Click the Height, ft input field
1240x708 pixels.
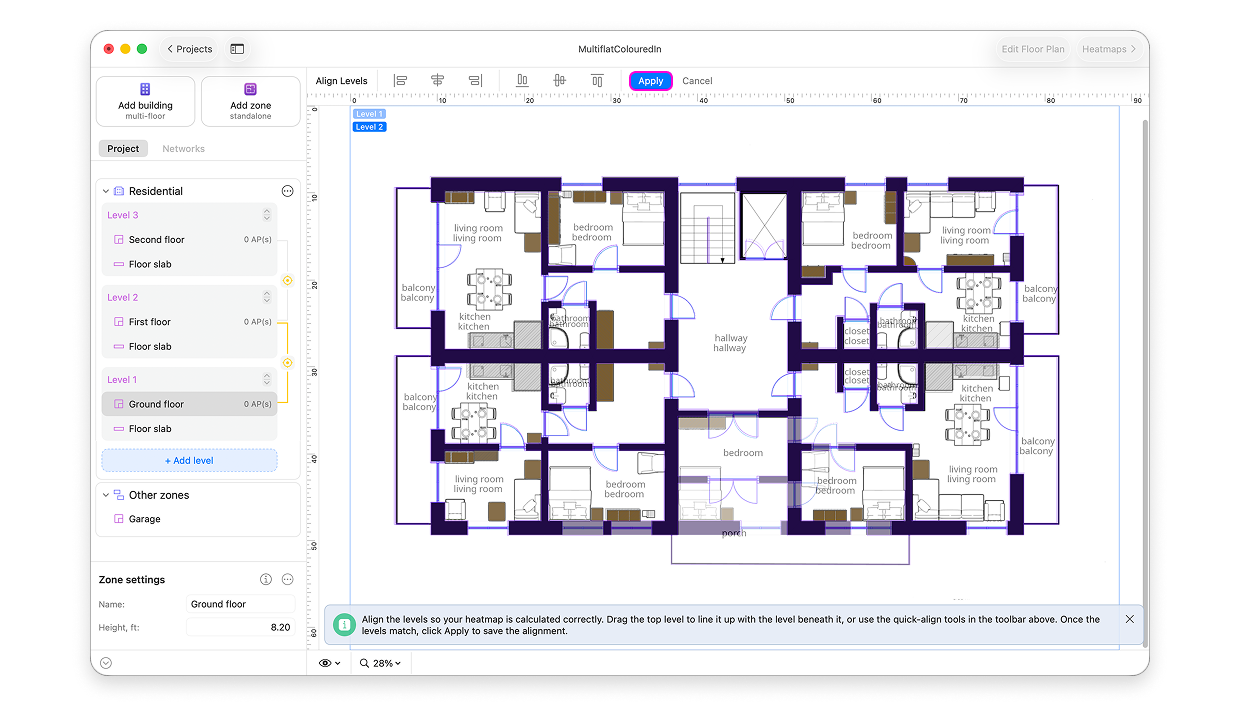click(x=241, y=628)
